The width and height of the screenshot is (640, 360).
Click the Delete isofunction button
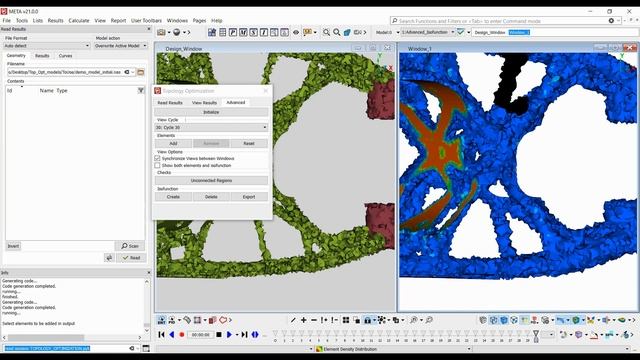[x=211, y=197]
